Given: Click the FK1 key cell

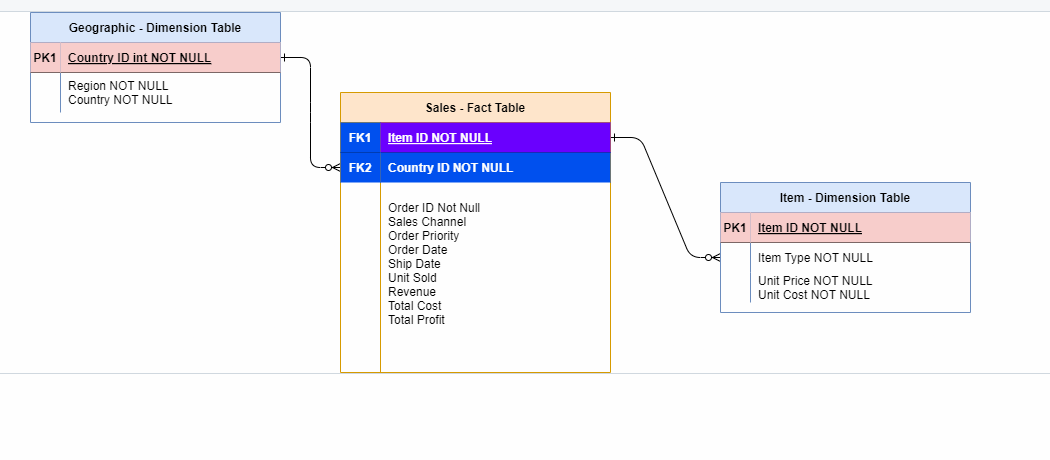Looking at the screenshot, I should coord(360,138).
